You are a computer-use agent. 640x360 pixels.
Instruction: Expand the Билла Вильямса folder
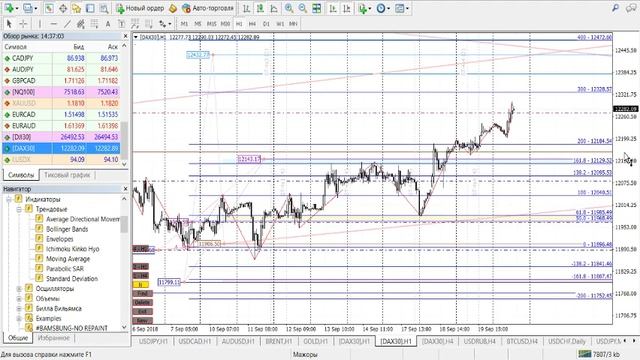[19, 309]
